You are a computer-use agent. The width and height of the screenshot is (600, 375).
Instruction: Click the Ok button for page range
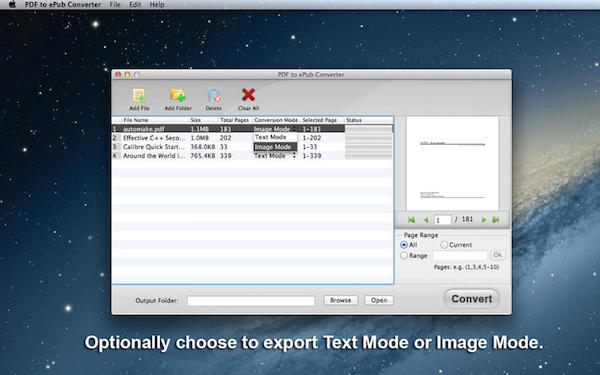pyautogui.click(x=497, y=255)
